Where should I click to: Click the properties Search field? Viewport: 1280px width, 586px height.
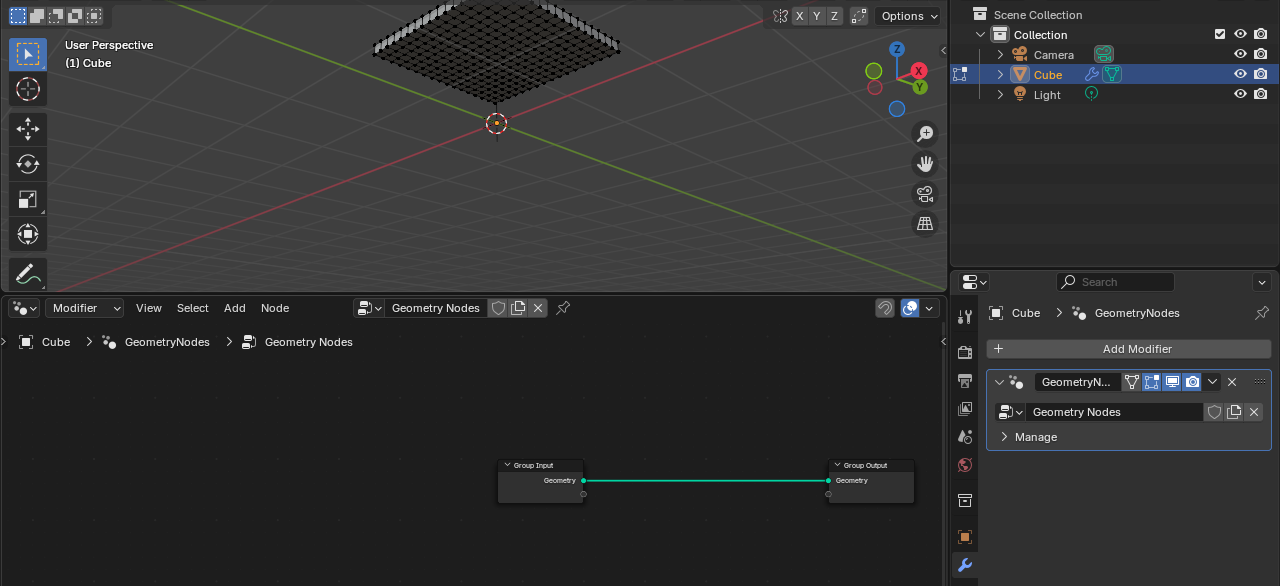click(x=1115, y=282)
